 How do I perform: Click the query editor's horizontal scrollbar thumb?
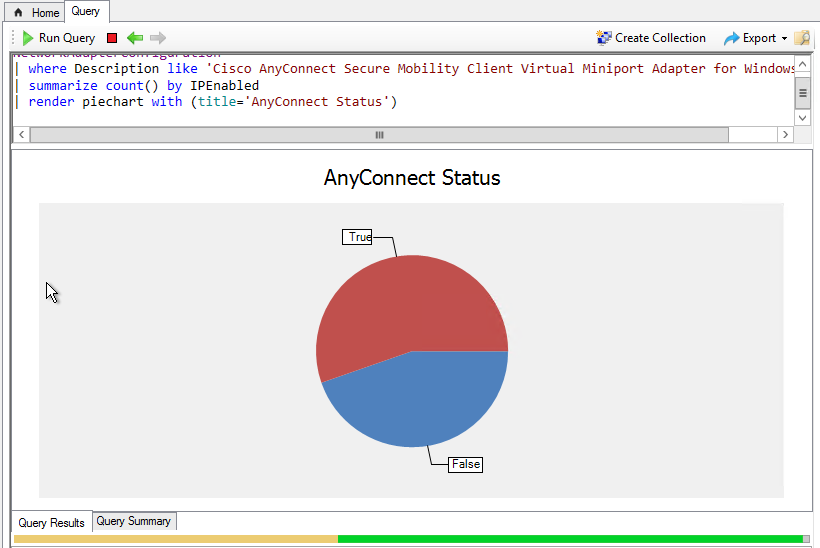pyautogui.click(x=379, y=134)
